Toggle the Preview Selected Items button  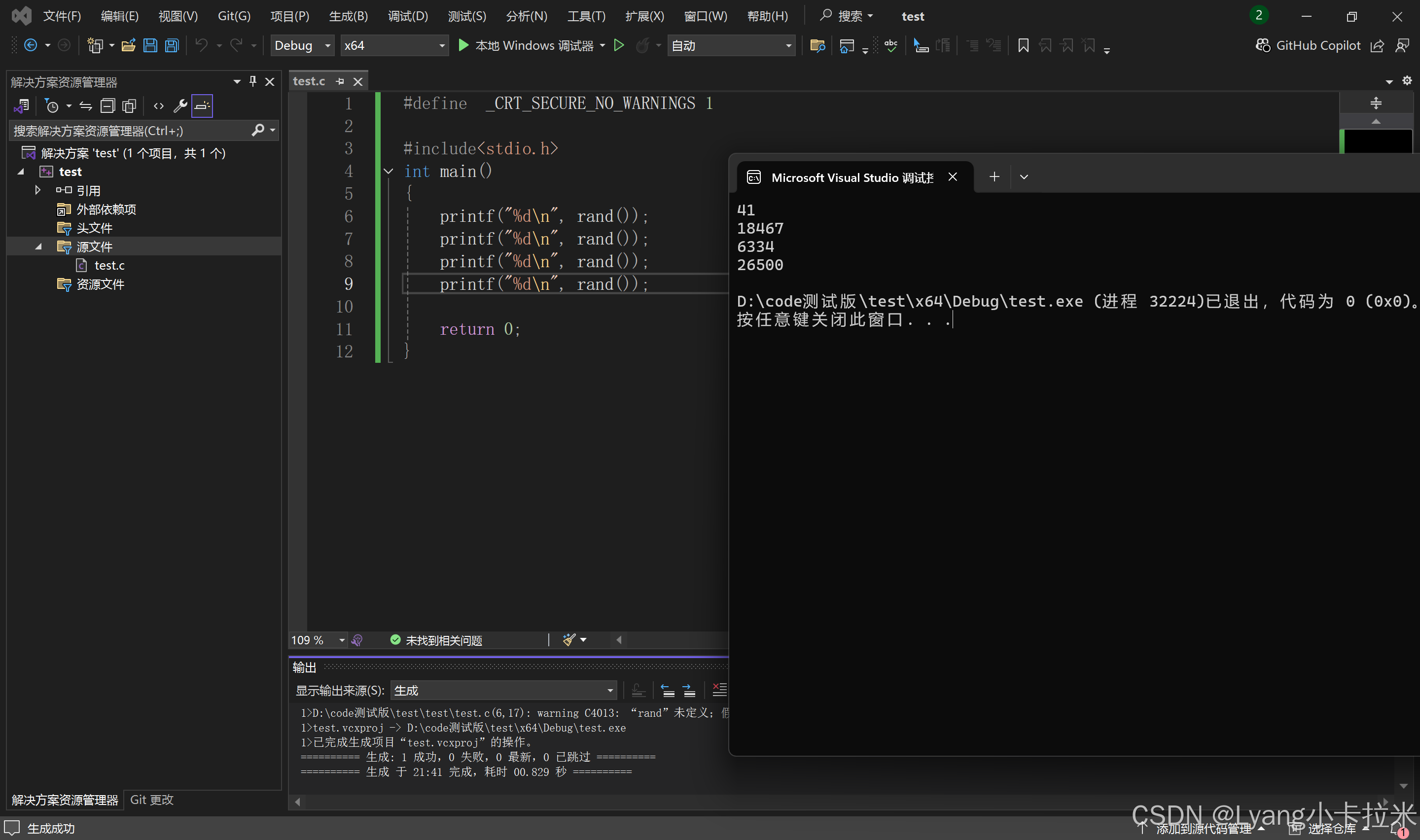202,106
